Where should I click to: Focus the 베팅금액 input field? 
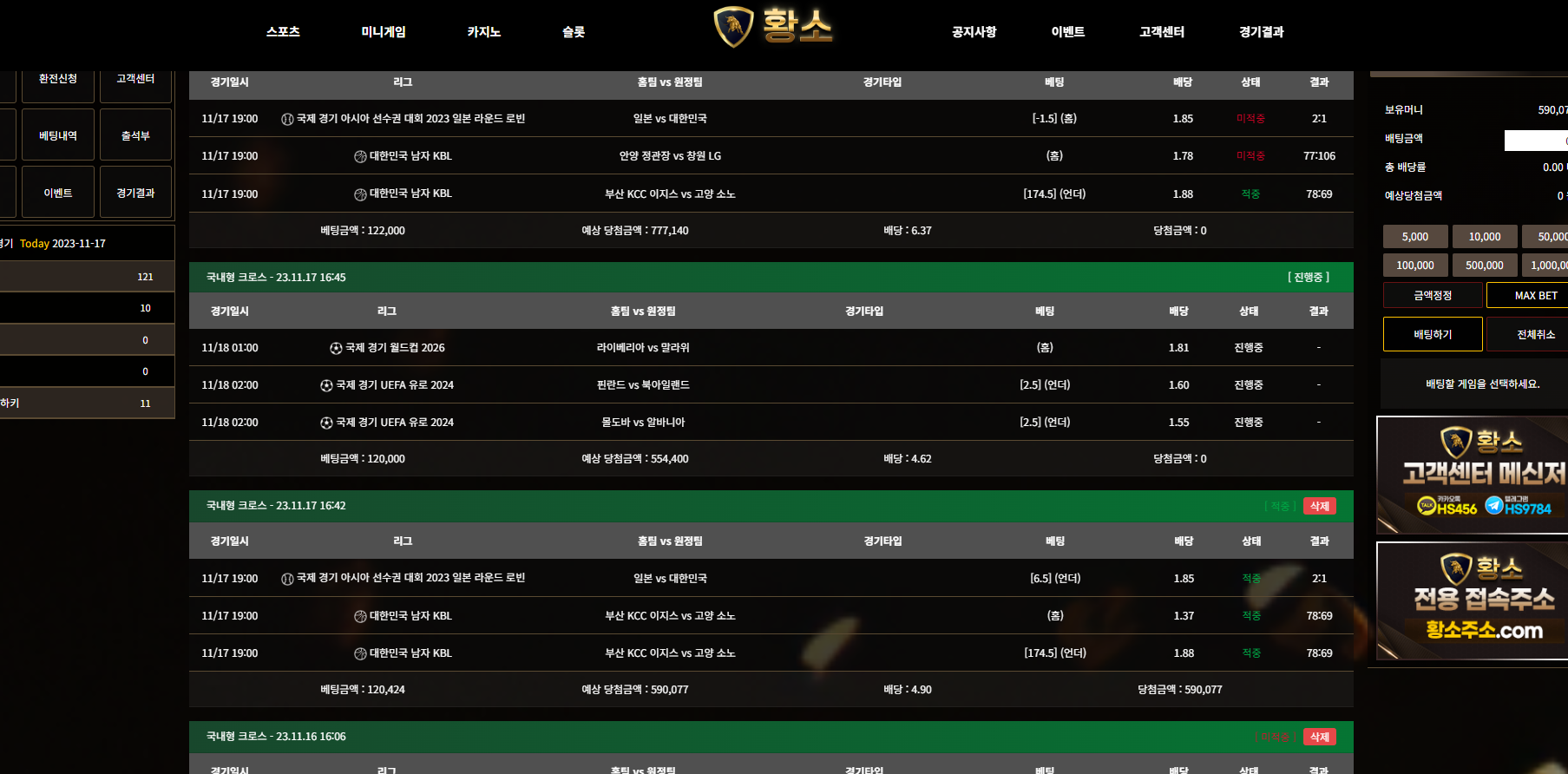coord(1536,140)
